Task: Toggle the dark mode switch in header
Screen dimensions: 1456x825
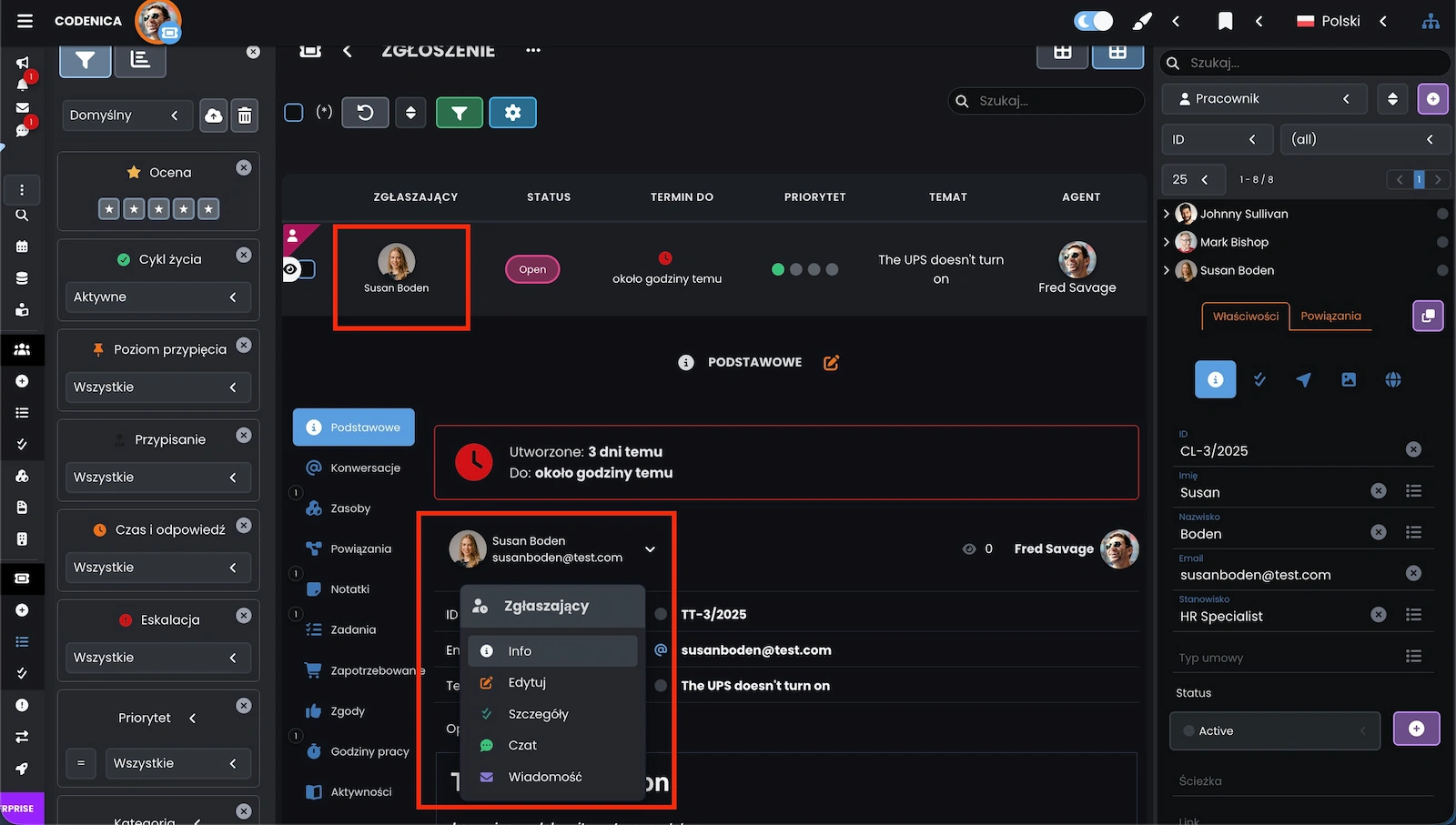Action: click(x=1093, y=21)
